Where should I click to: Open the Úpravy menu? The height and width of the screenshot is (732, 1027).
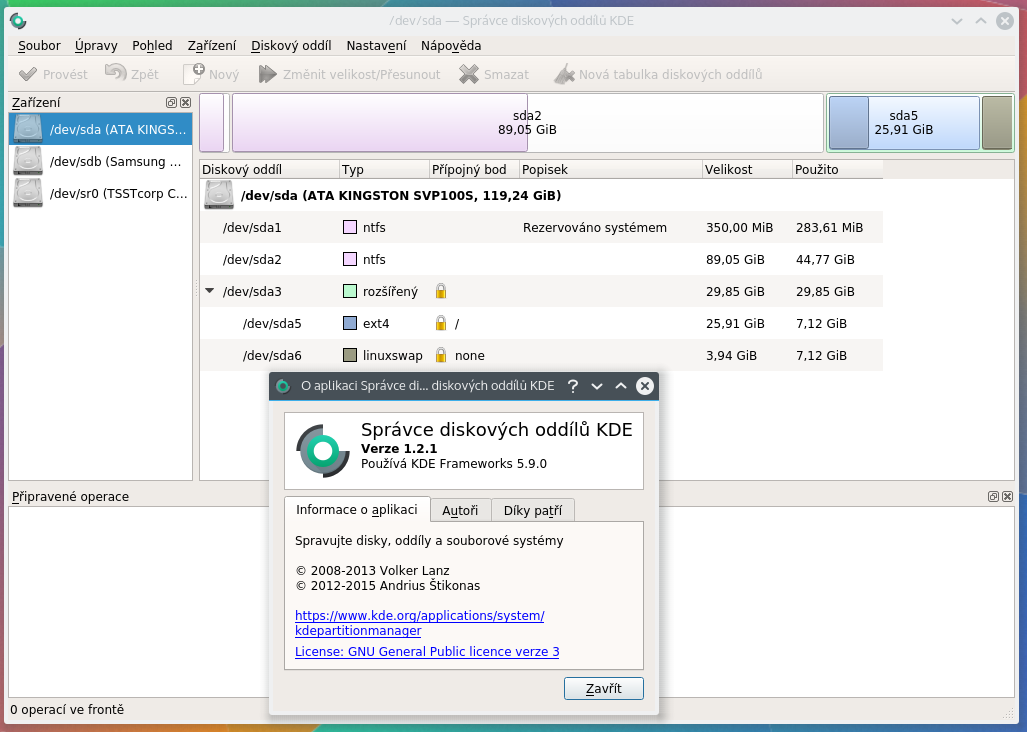tap(96, 46)
